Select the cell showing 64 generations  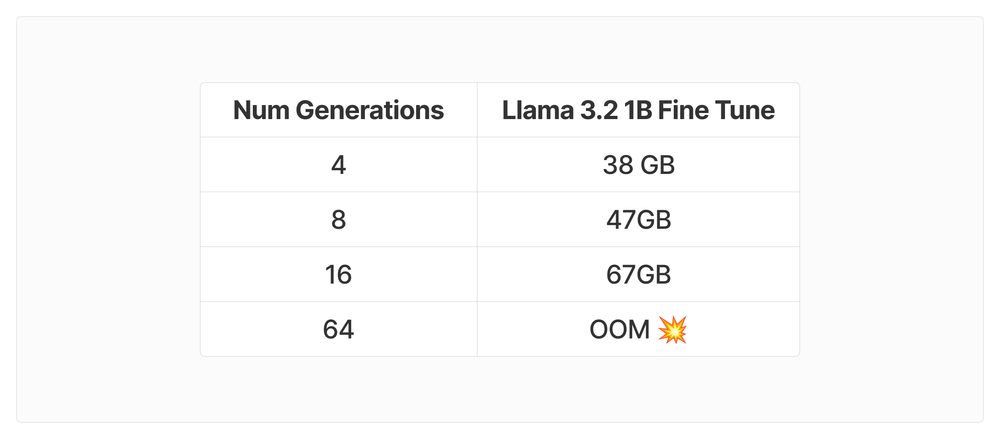(x=338, y=329)
